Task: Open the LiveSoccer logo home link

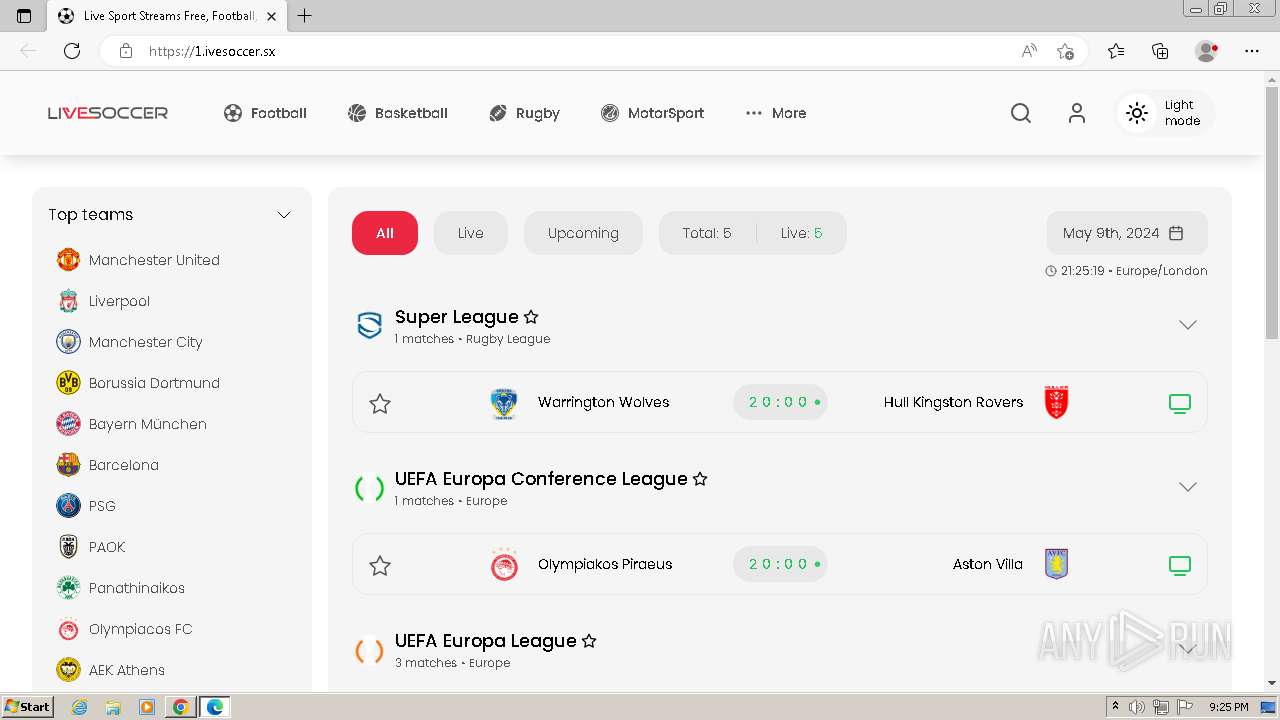Action: click(x=108, y=113)
